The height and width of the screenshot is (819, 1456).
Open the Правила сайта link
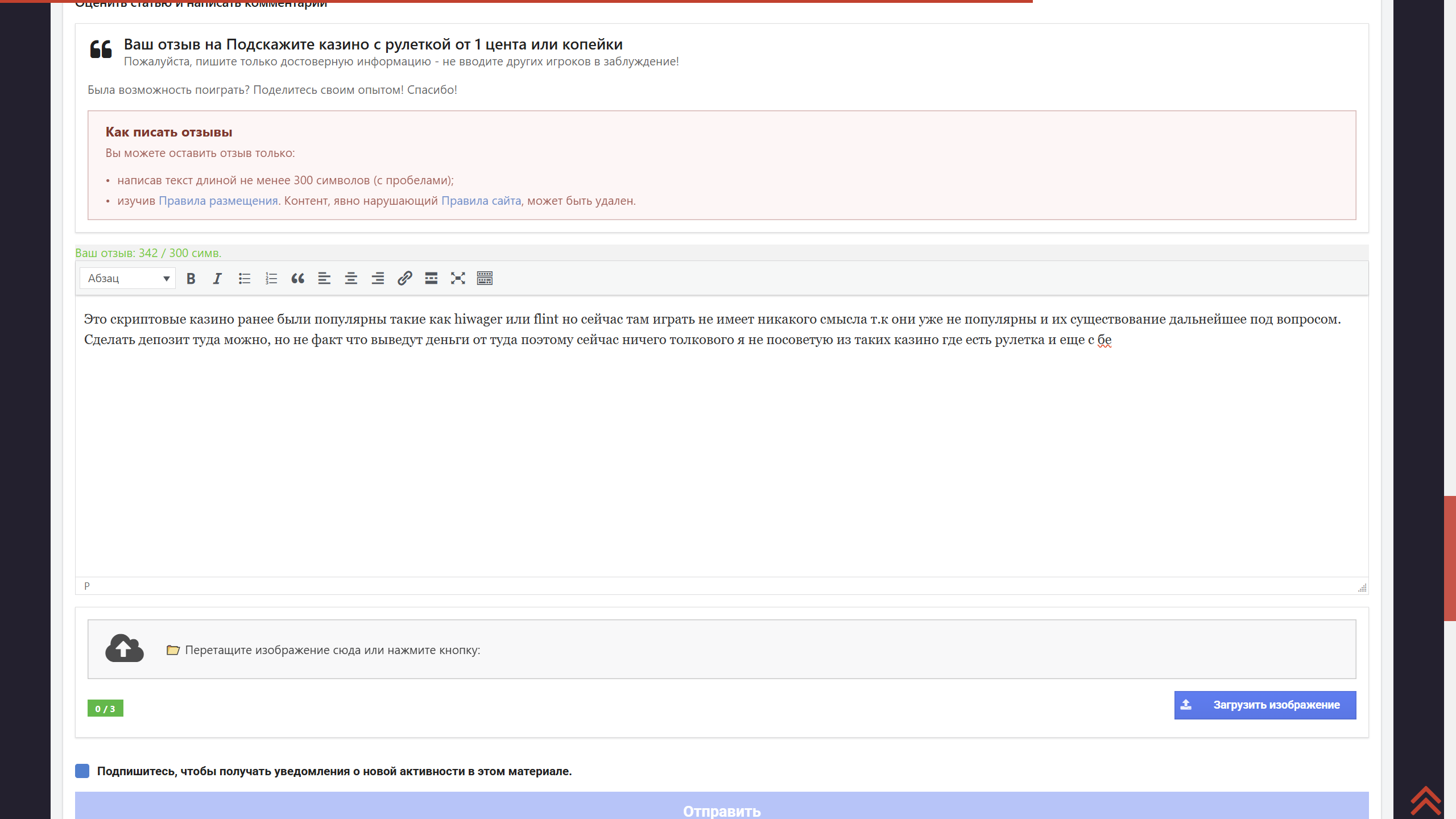click(x=481, y=201)
